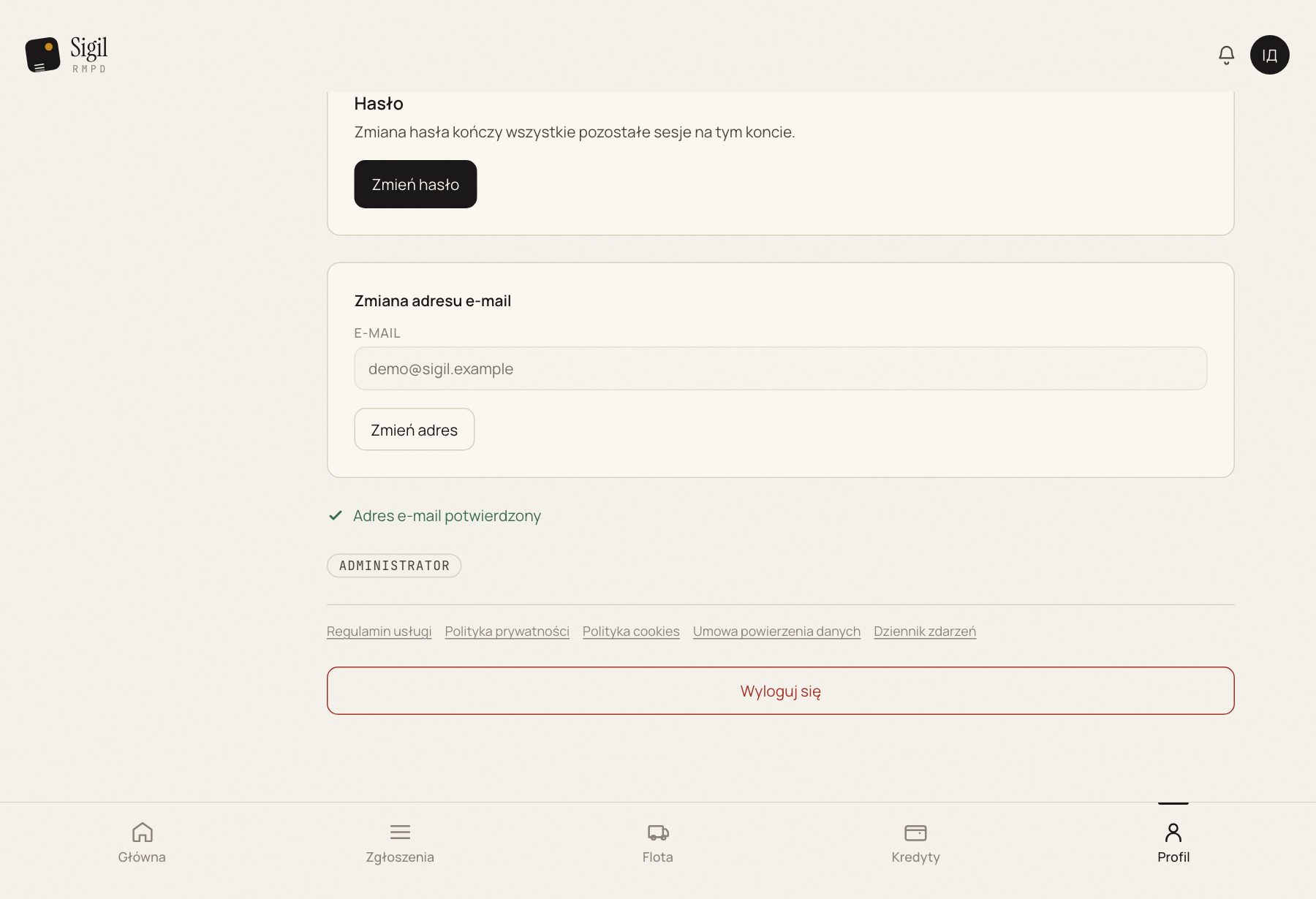This screenshot has width=1316, height=899.
Task: Open Kredyty tab label
Action: 915,857
